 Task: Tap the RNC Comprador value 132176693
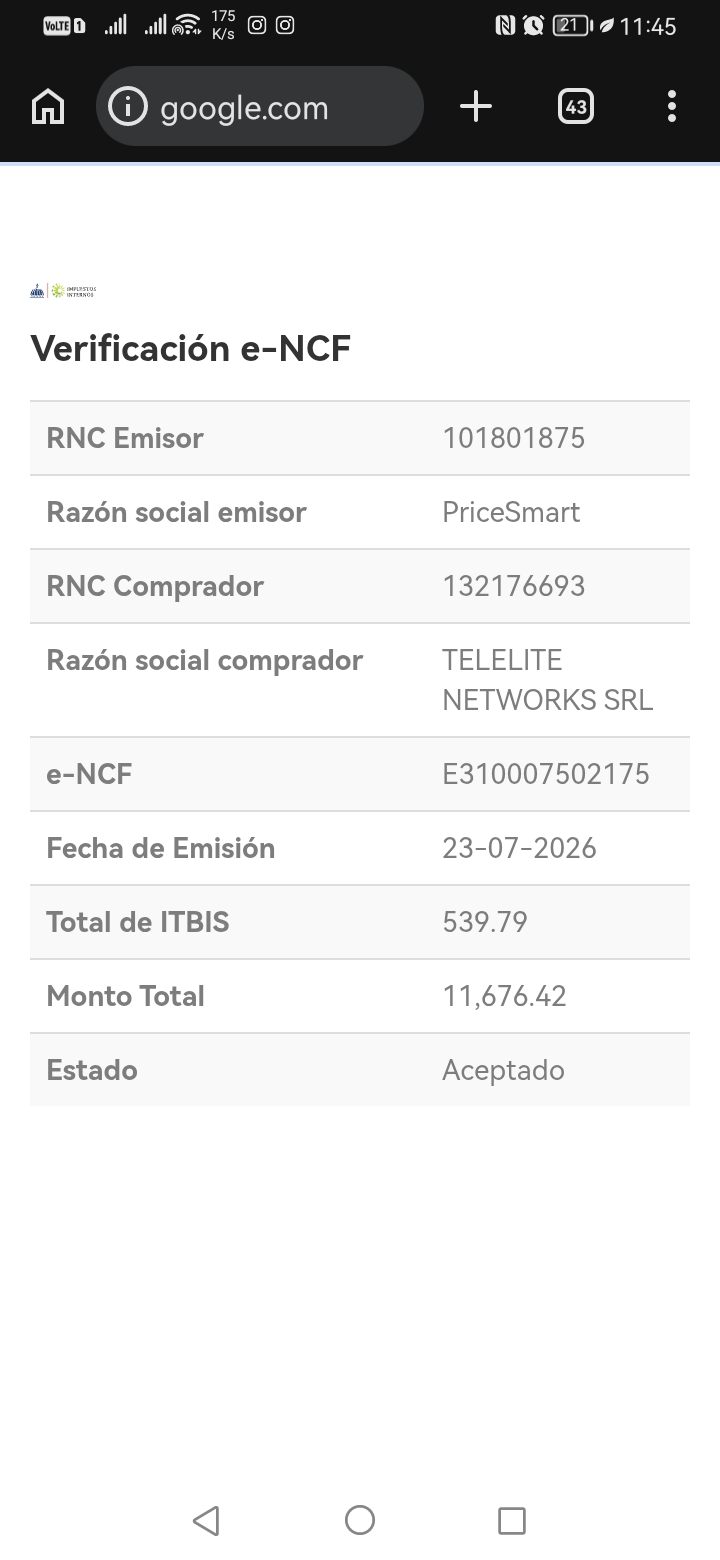click(x=513, y=586)
